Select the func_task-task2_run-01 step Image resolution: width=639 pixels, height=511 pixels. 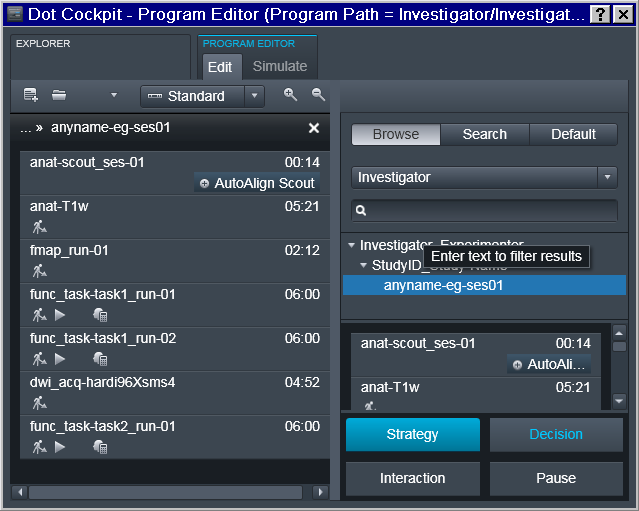click(175, 437)
